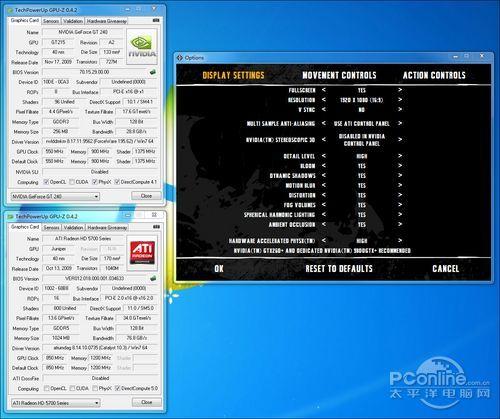Click right arrow next to Resolution setting
Image resolution: width=500 pixels, height=419 pixels.
pyautogui.click(x=400, y=100)
